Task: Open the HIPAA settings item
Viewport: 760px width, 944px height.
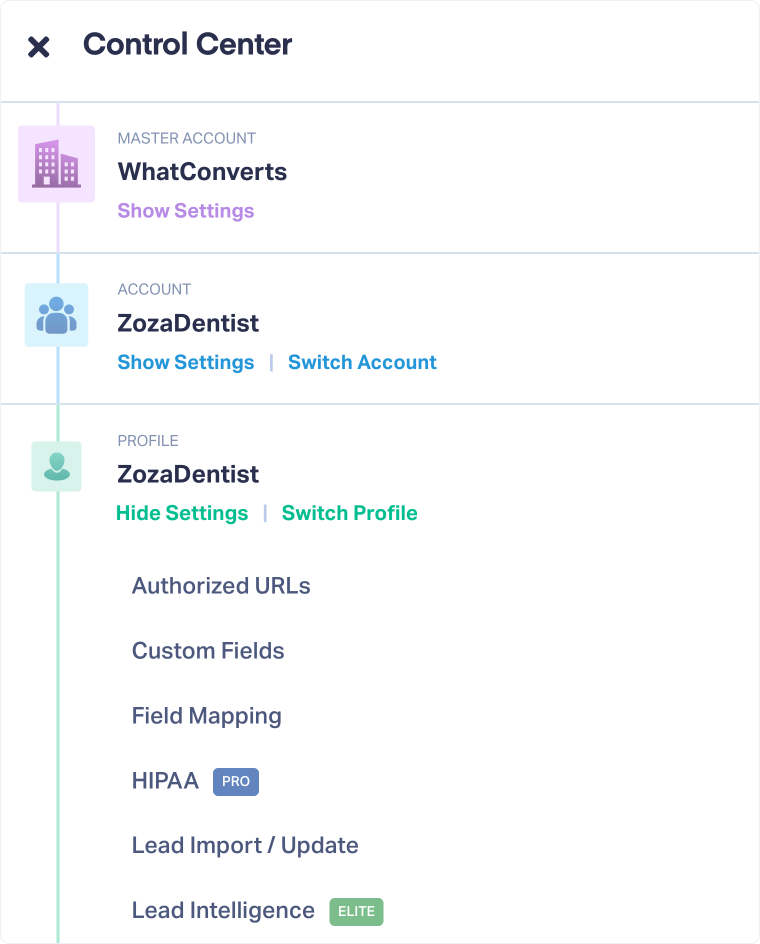Action: [165, 781]
